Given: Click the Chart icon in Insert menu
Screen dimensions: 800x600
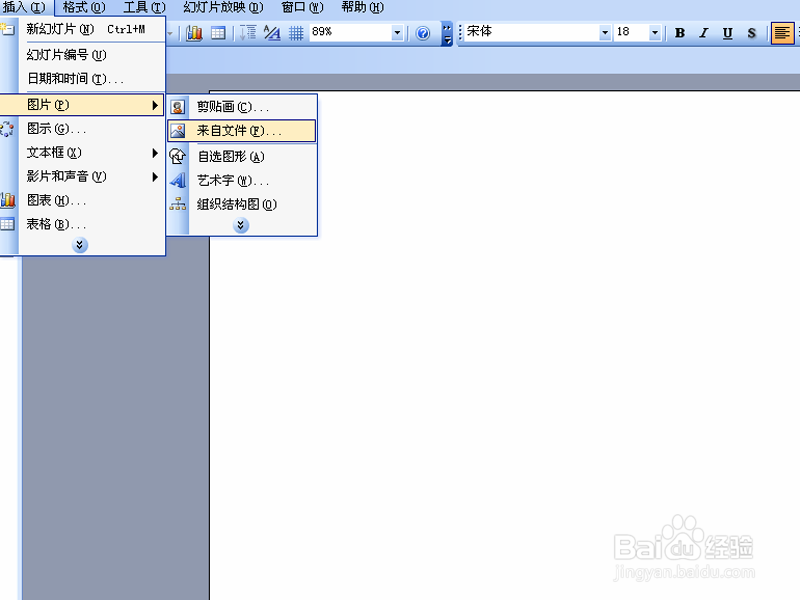Looking at the screenshot, I should pos(7,200).
